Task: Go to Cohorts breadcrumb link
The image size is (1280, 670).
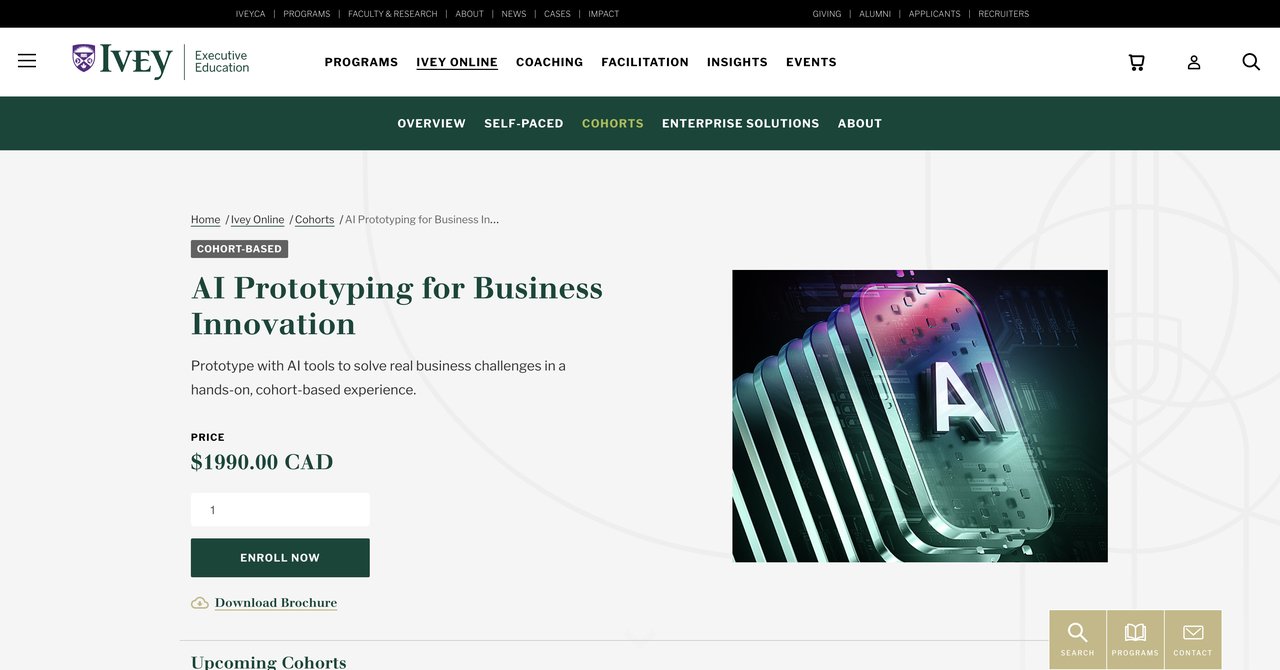Action: point(314,220)
